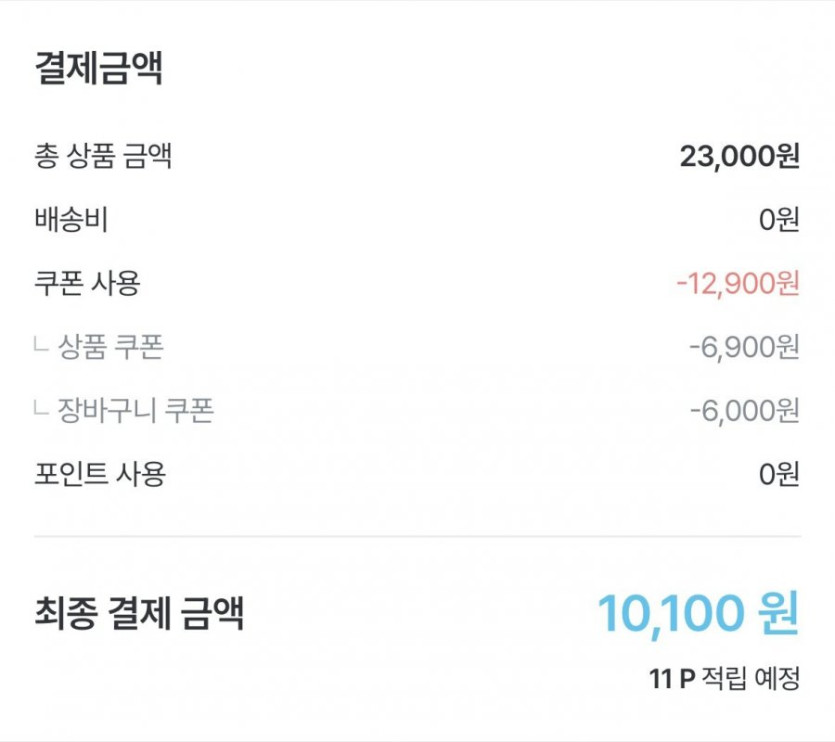
Task: Select the 배송비 label
Action: (71, 220)
